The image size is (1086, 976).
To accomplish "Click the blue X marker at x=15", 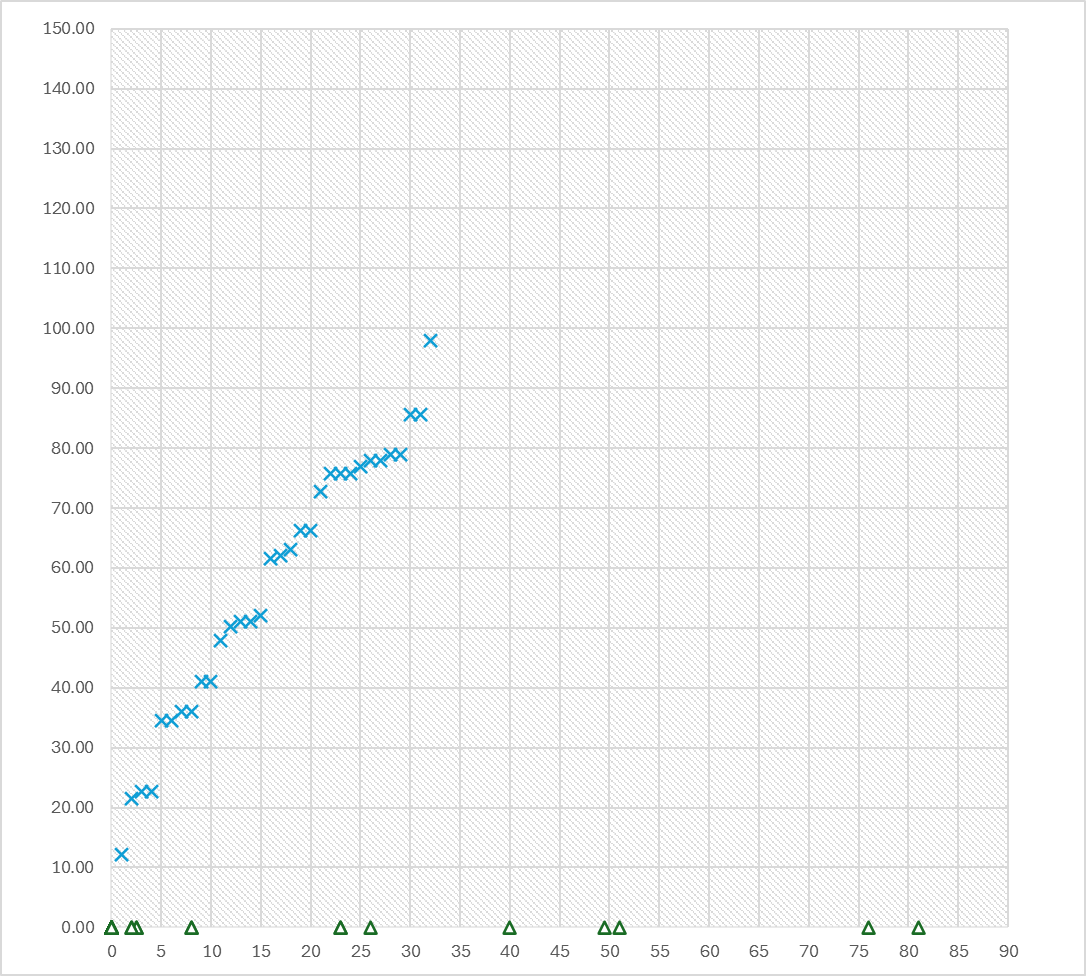I will [260, 616].
